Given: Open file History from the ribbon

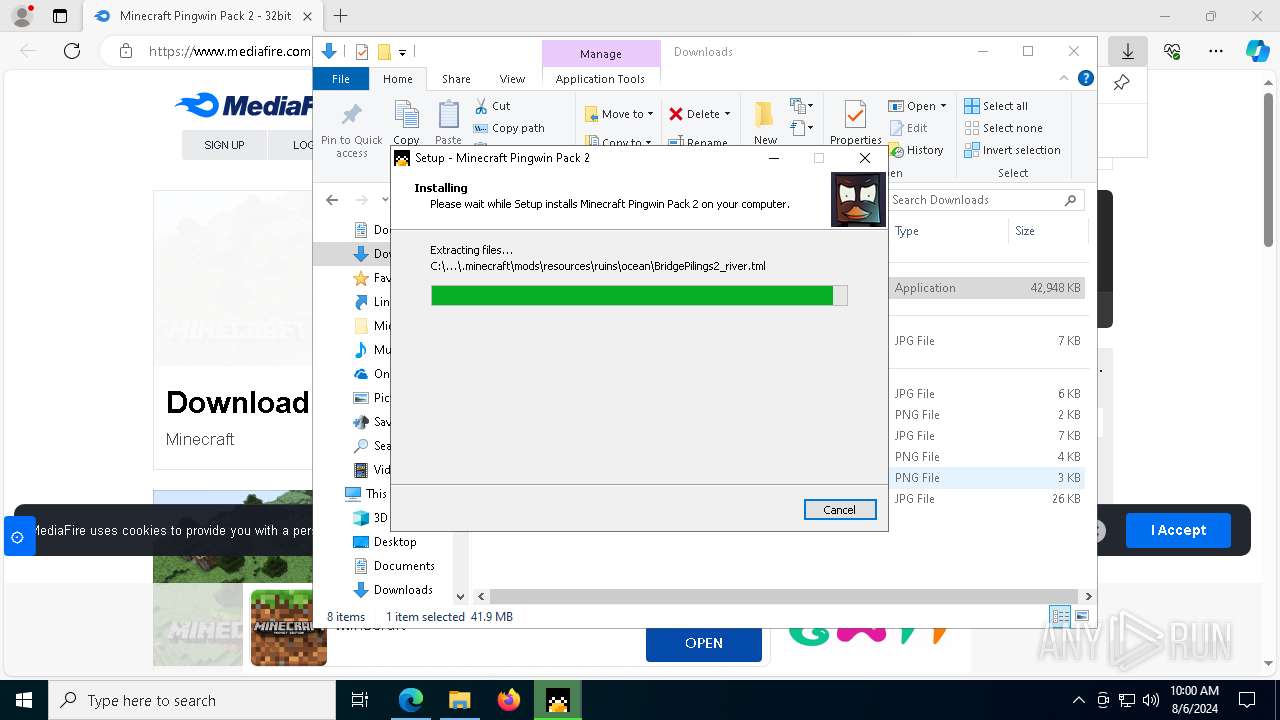Looking at the screenshot, I should [915, 150].
